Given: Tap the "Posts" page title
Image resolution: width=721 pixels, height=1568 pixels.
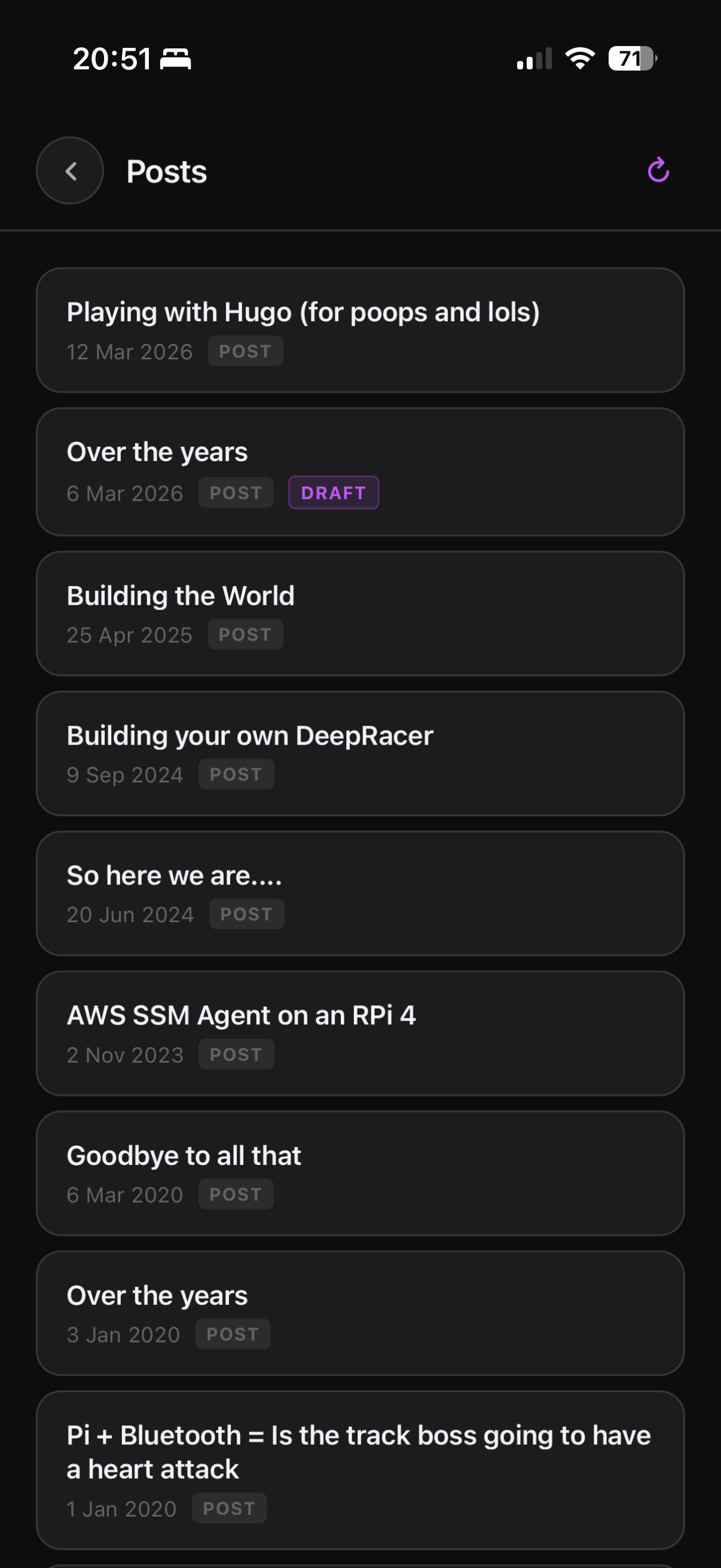Looking at the screenshot, I should (167, 172).
